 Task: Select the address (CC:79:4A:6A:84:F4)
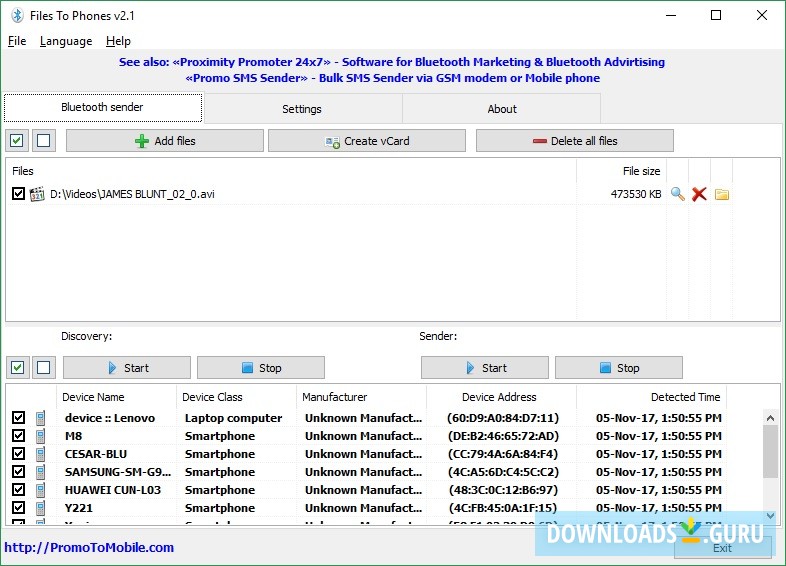click(x=503, y=454)
